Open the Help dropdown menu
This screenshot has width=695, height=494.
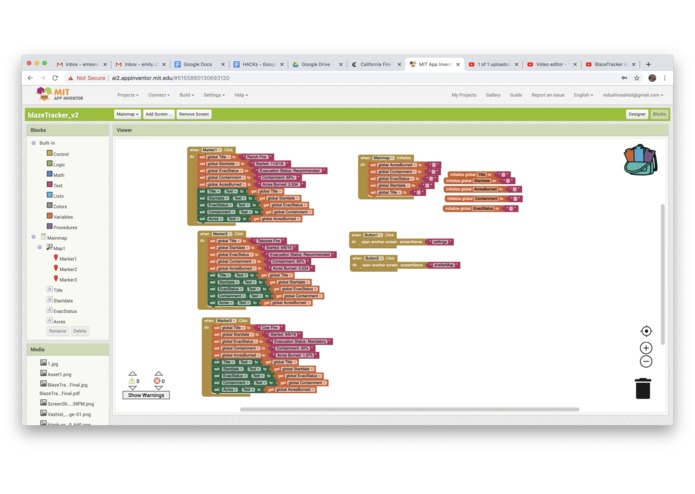point(241,95)
